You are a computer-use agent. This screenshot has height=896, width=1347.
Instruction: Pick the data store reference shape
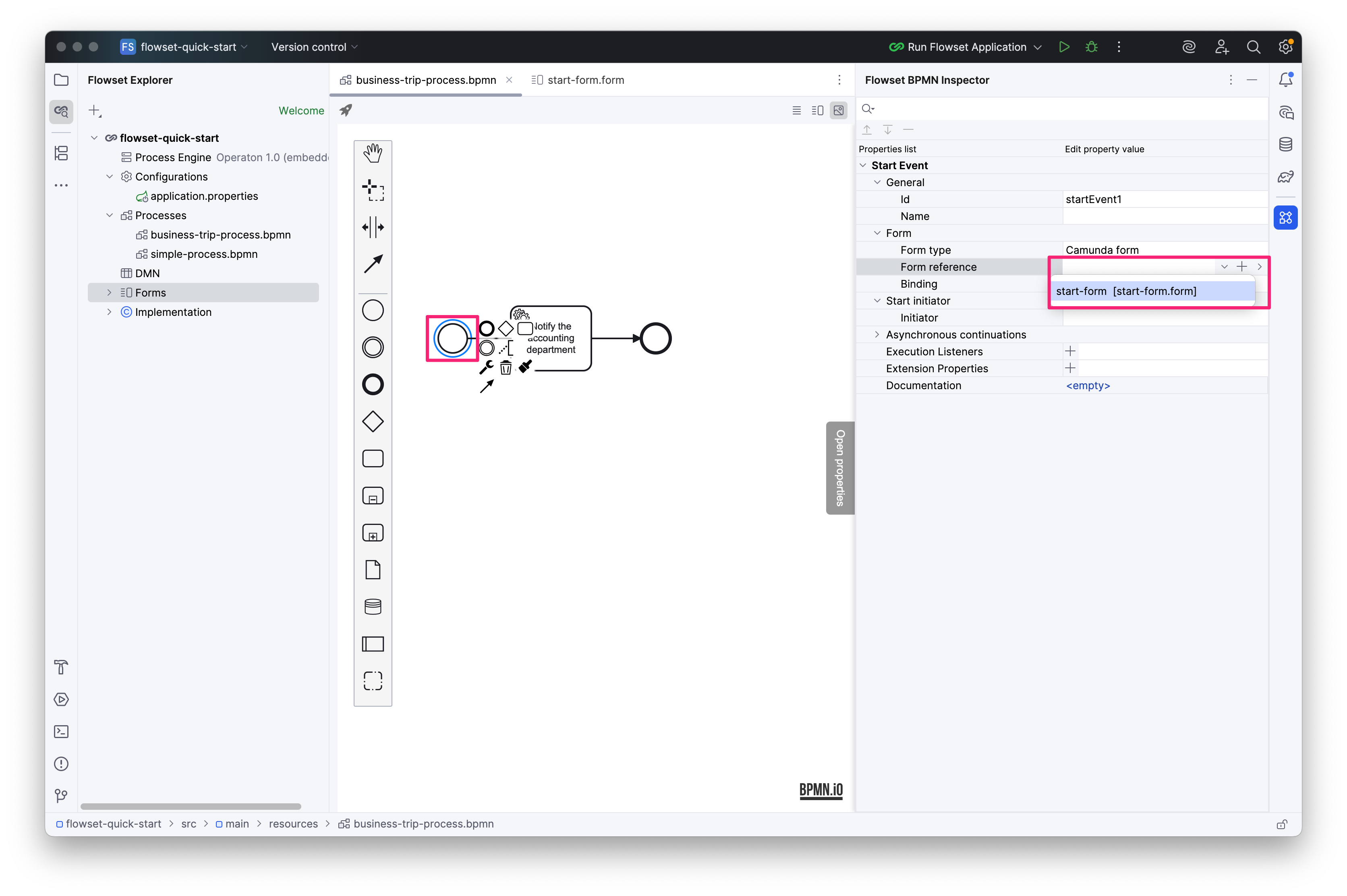click(x=373, y=607)
